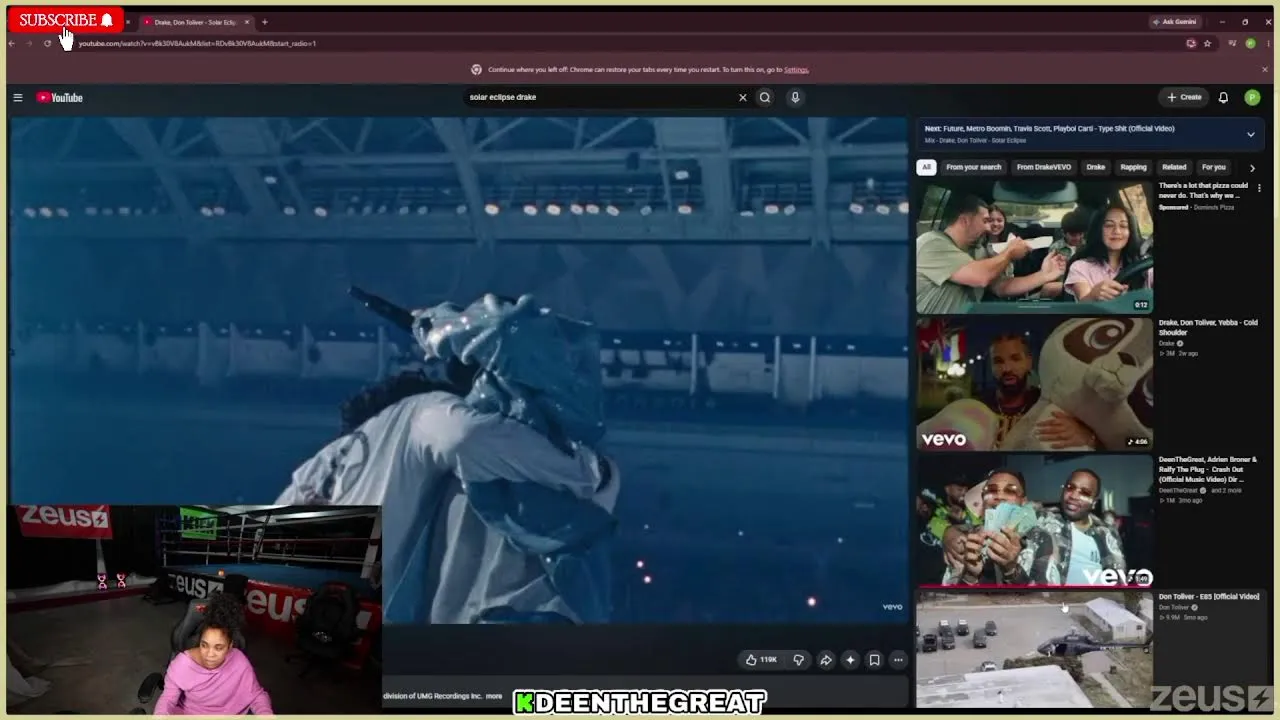Image resolution: width=1280 pixels, height=720 pixels.
Task: Select the Related filter chip
Action: pos(1174,167)
